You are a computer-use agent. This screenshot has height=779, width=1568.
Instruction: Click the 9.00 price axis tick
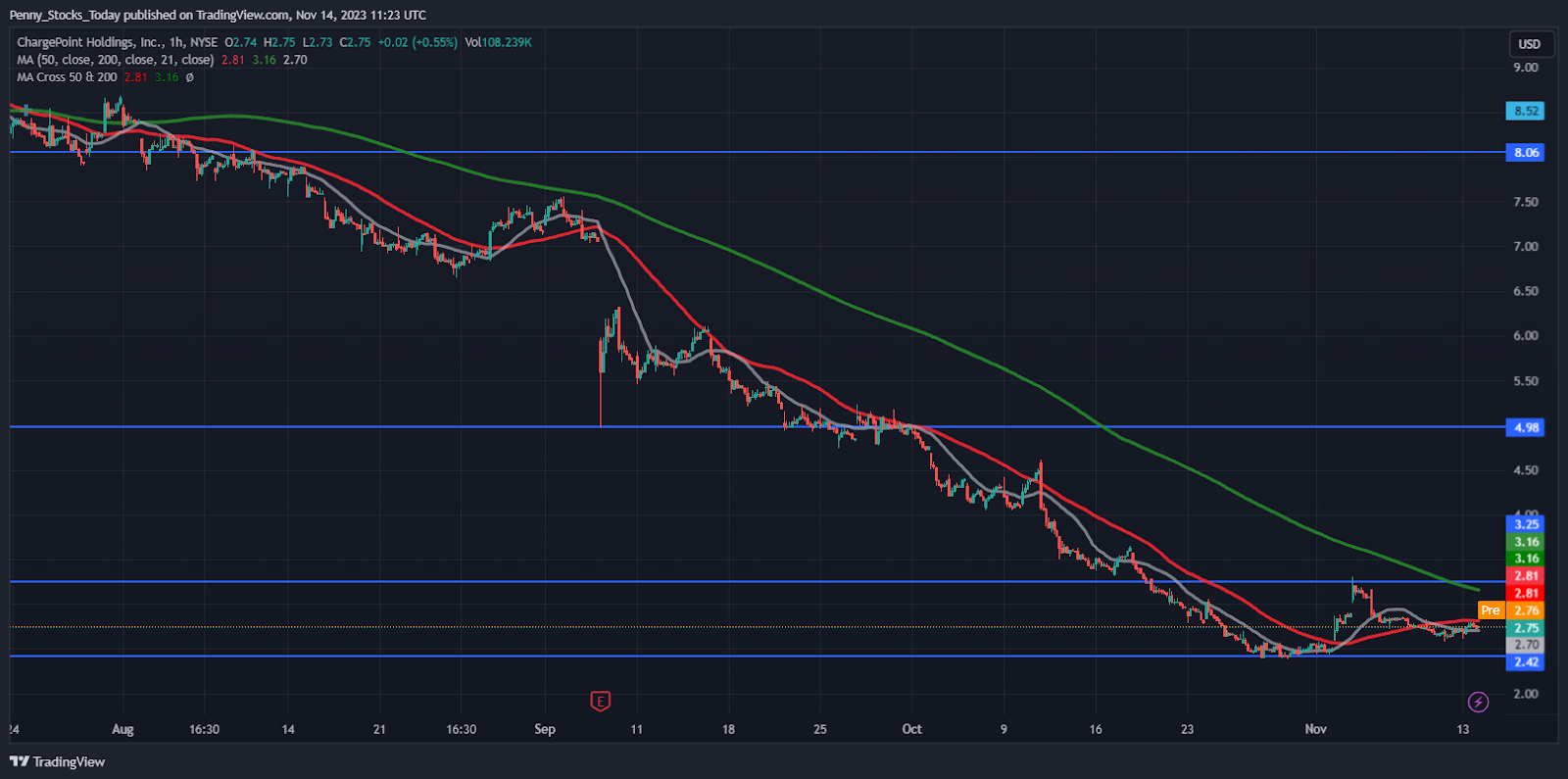point(1526,68)
